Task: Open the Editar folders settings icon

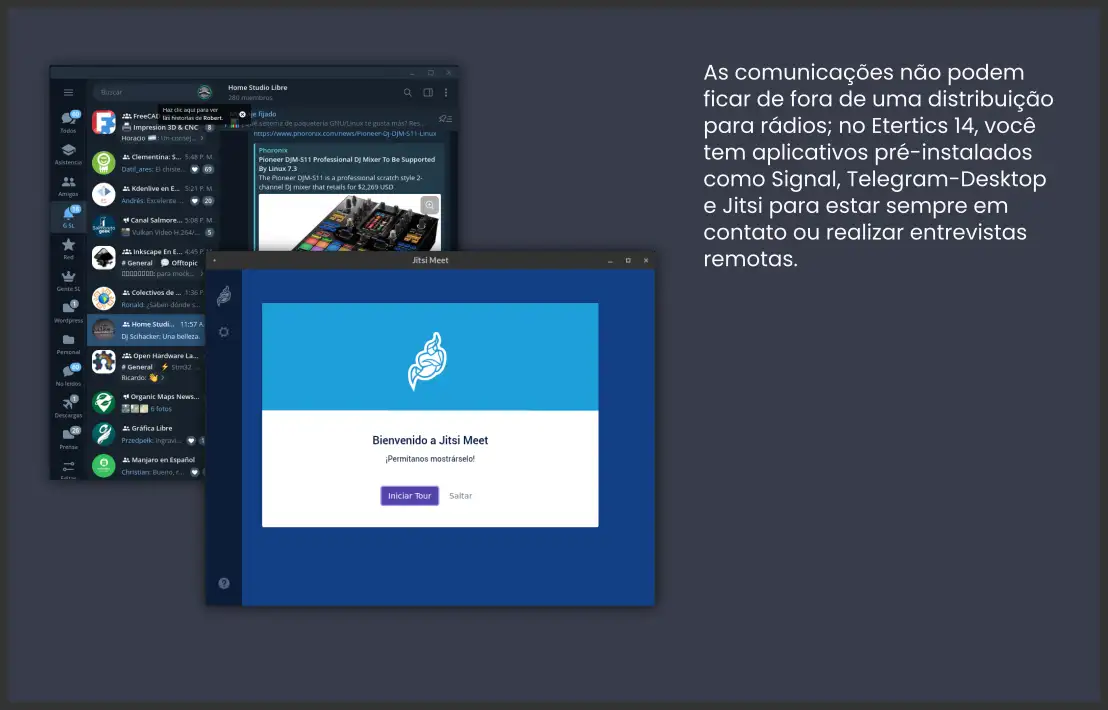Action: coord(69,468)
